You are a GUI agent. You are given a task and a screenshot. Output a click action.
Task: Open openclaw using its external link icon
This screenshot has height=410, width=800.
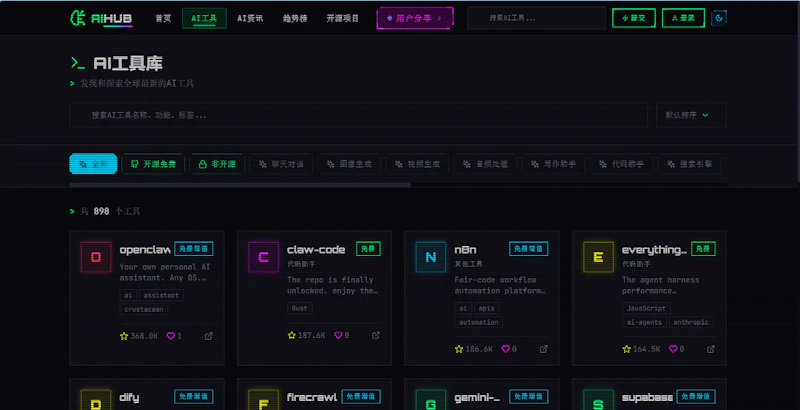click(209, 336)
